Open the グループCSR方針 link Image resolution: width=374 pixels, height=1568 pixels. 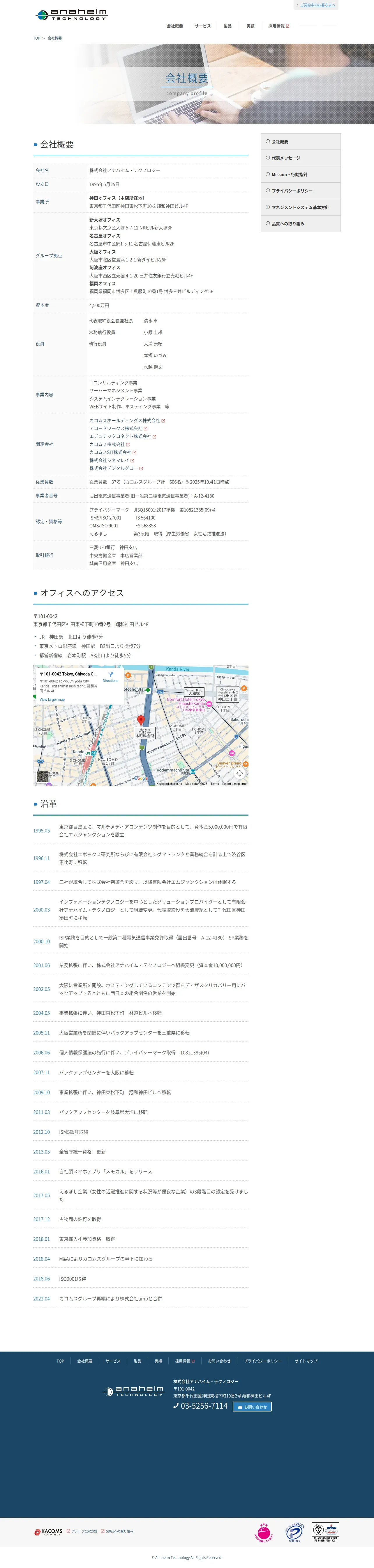pos(82,1531)
